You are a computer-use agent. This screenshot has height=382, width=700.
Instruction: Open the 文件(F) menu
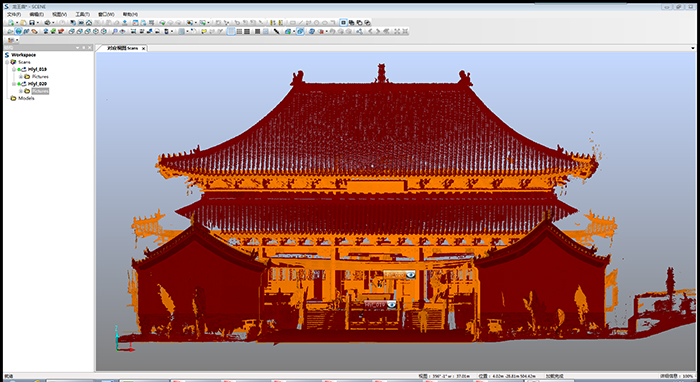14,14
